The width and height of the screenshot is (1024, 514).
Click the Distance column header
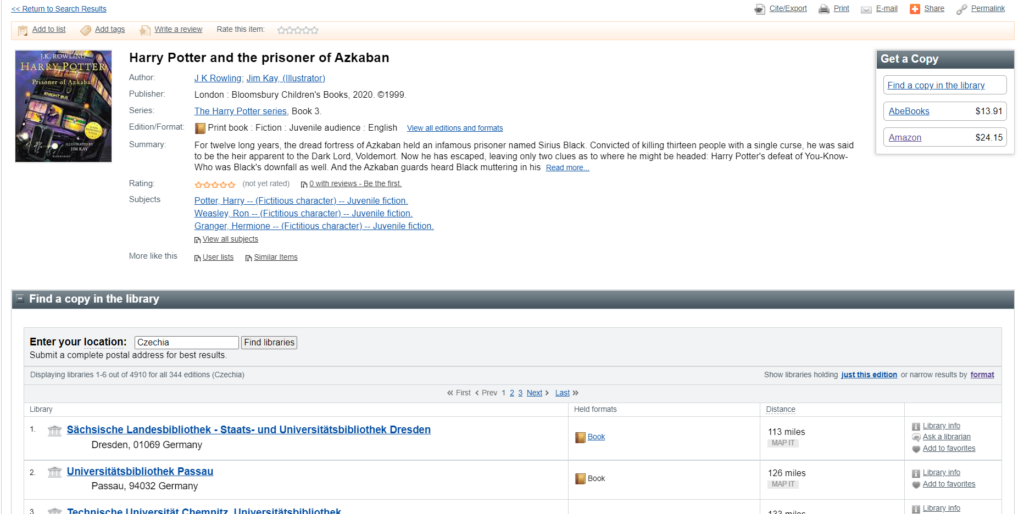[780, 410]
